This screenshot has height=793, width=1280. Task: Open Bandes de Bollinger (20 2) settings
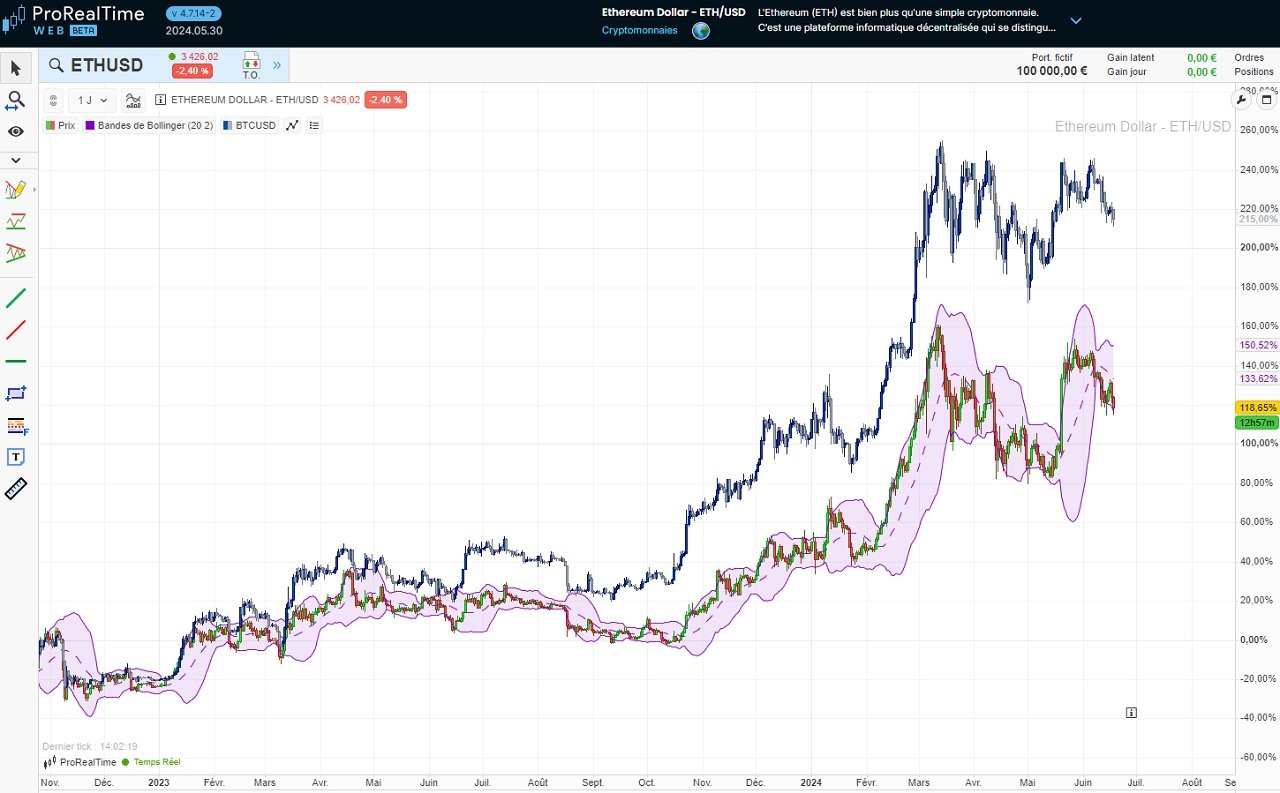pos(149,126)
